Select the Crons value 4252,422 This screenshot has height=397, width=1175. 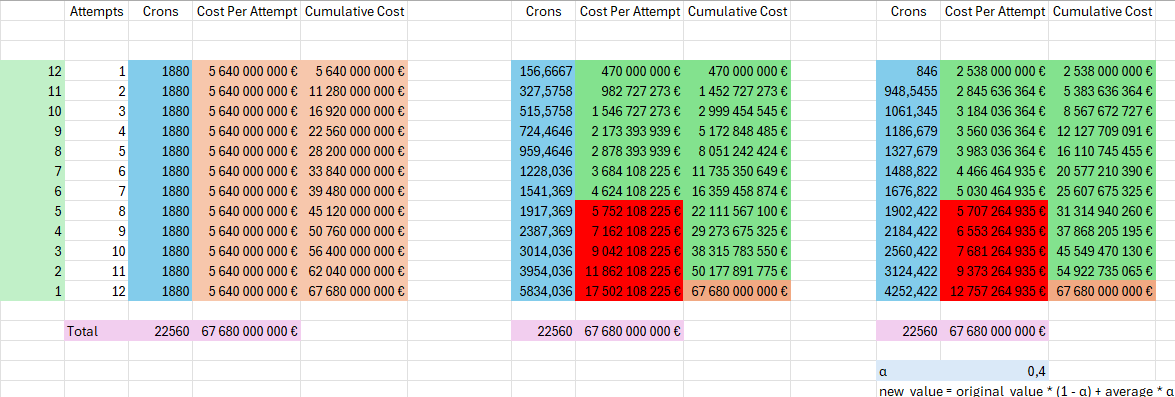[908, 291]
